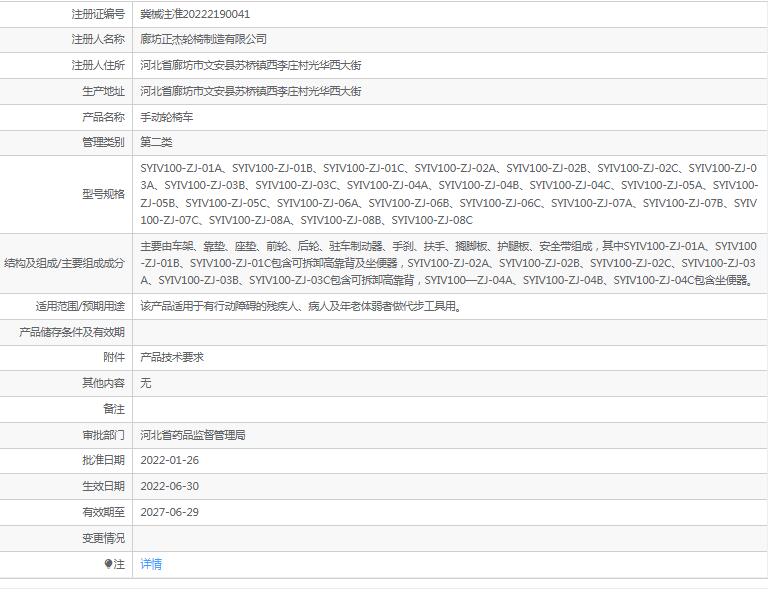Click the SYIV100-ZJ model list text

pos(449,194)
